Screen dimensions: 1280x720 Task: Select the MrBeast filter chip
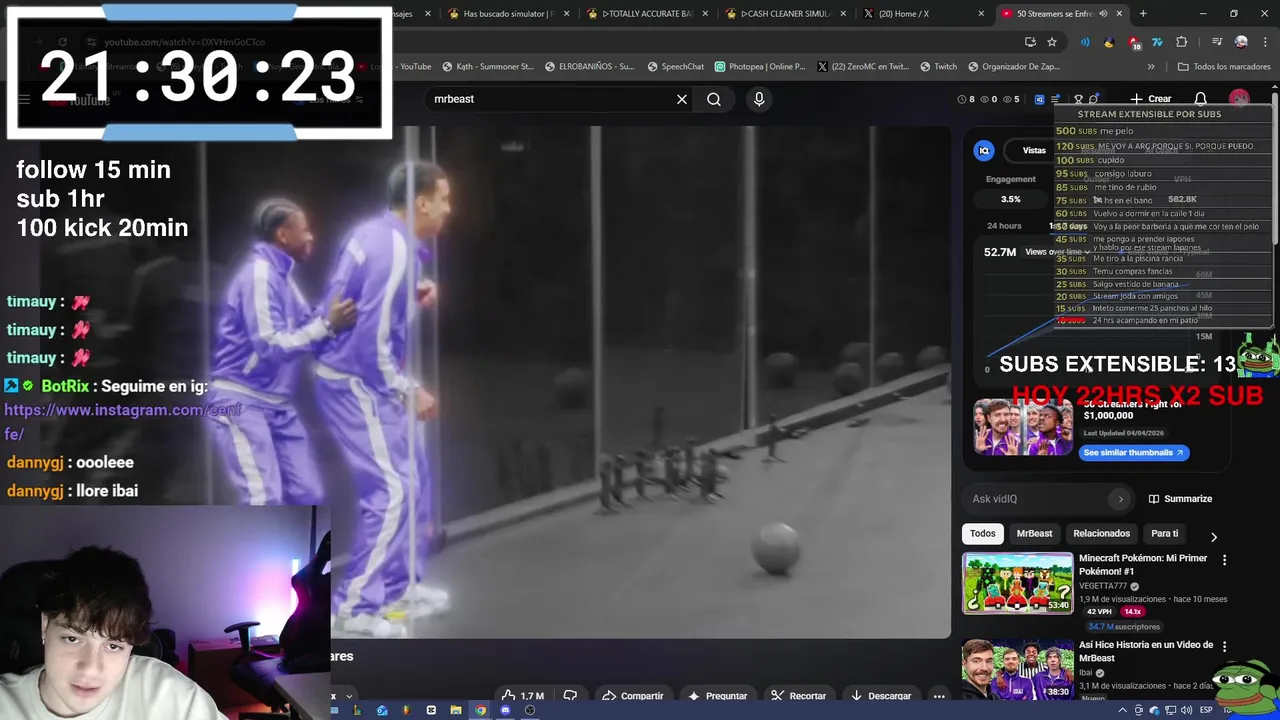click(x=1034, y=534)
